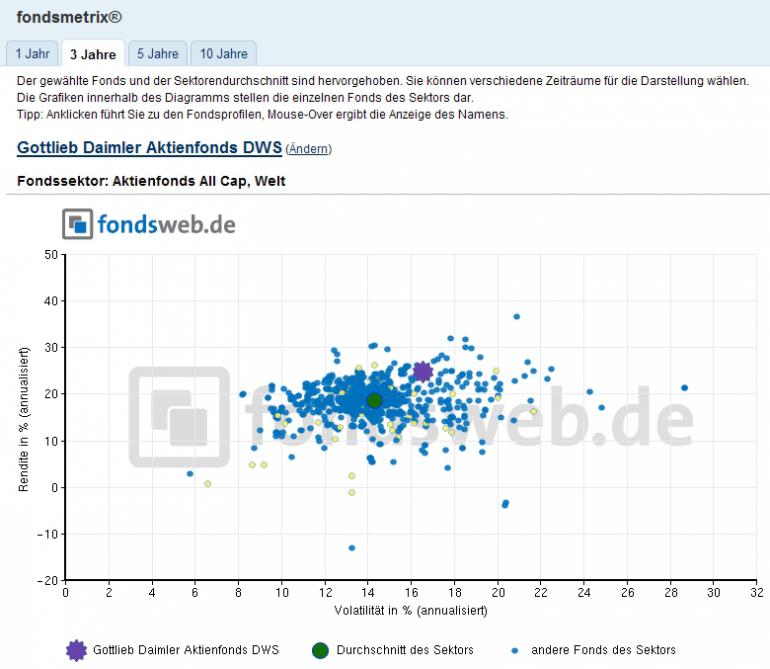Viewport: 770px width, 669px height.
Task: Open Gottlieb Daimler Aktienfonds DWS fund link
Action: (x=149, y=147)
